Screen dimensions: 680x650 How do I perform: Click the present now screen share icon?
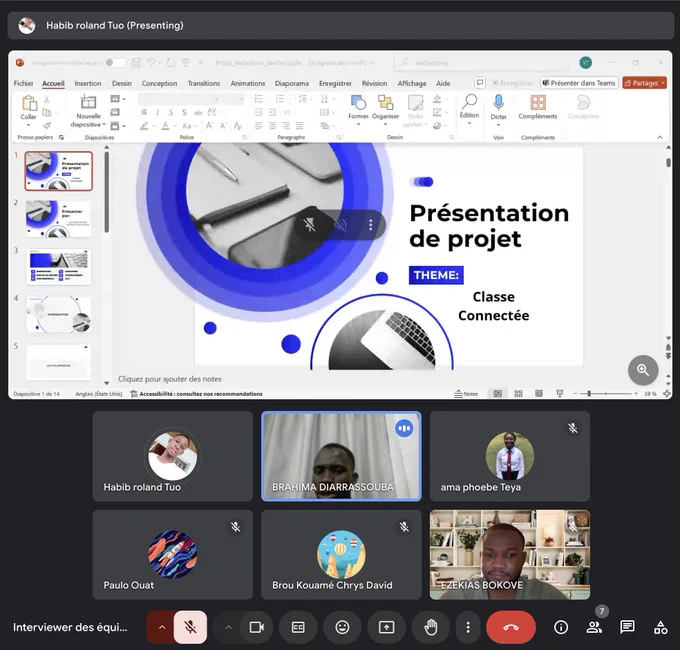(x=386, y=627)
